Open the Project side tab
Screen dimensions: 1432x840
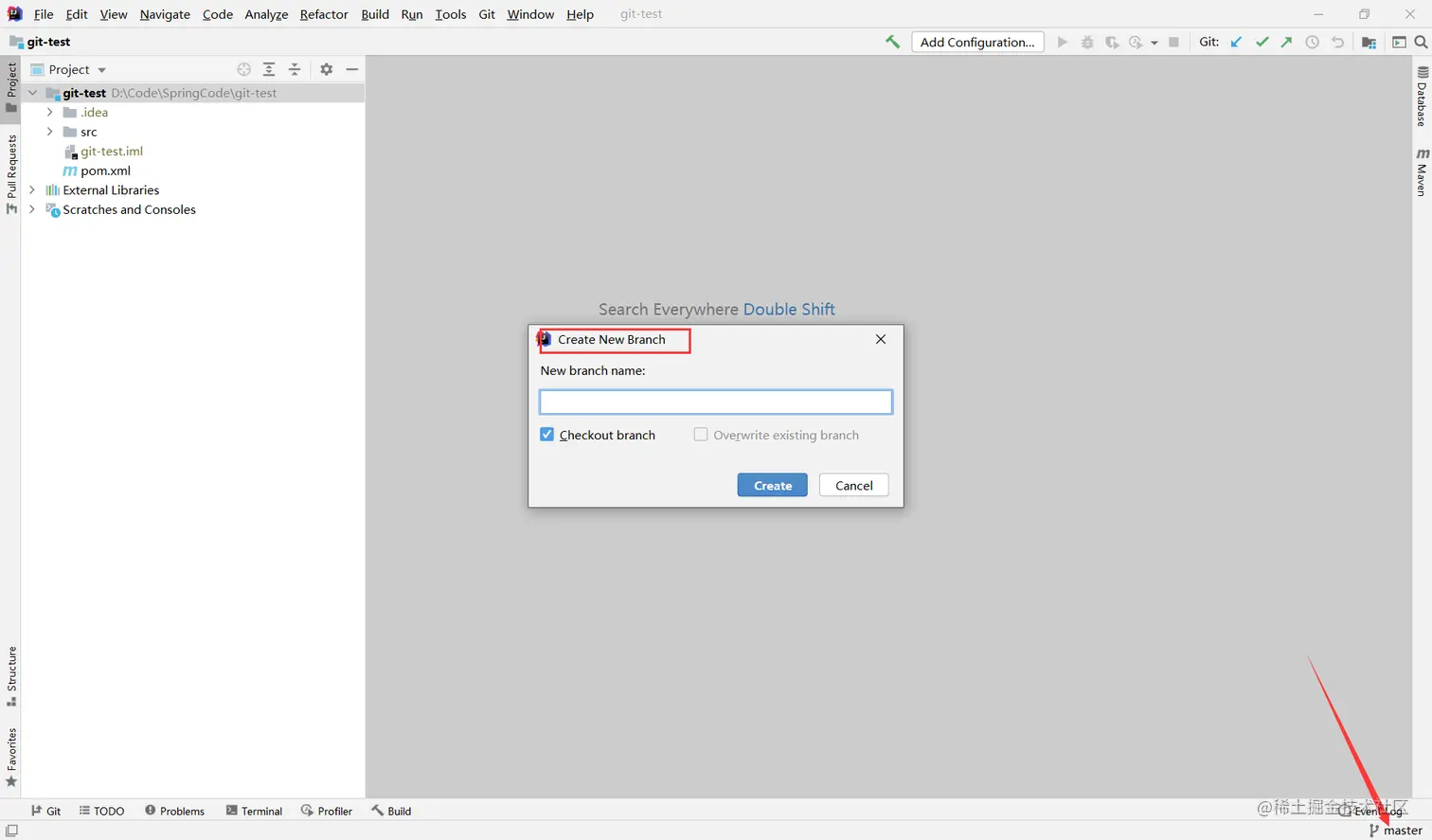[x=11, y=87]
